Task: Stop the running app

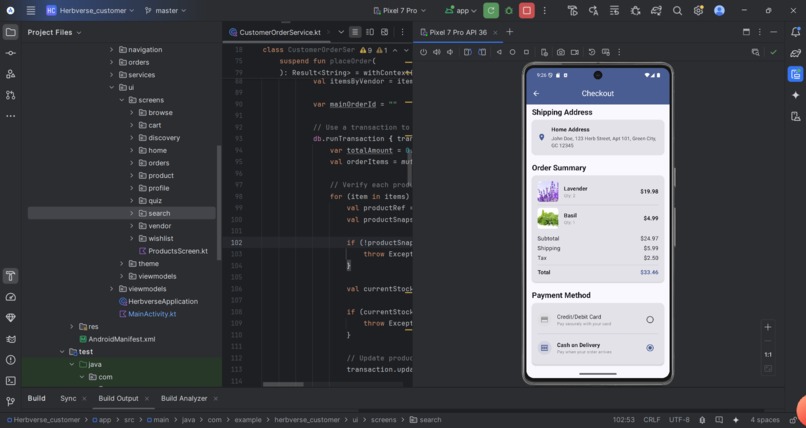Action: click(x=526, y=10)
